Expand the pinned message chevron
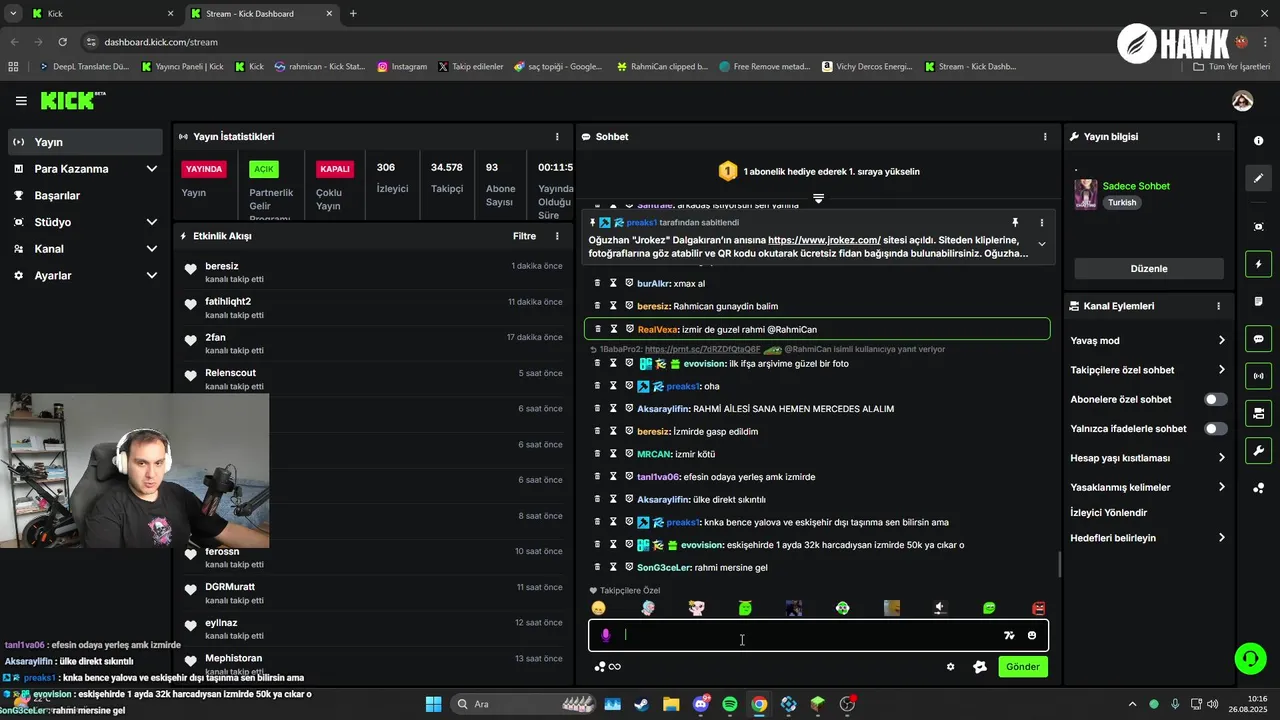The height and width of the screenshot is (720, 1280). (1041, 244)
